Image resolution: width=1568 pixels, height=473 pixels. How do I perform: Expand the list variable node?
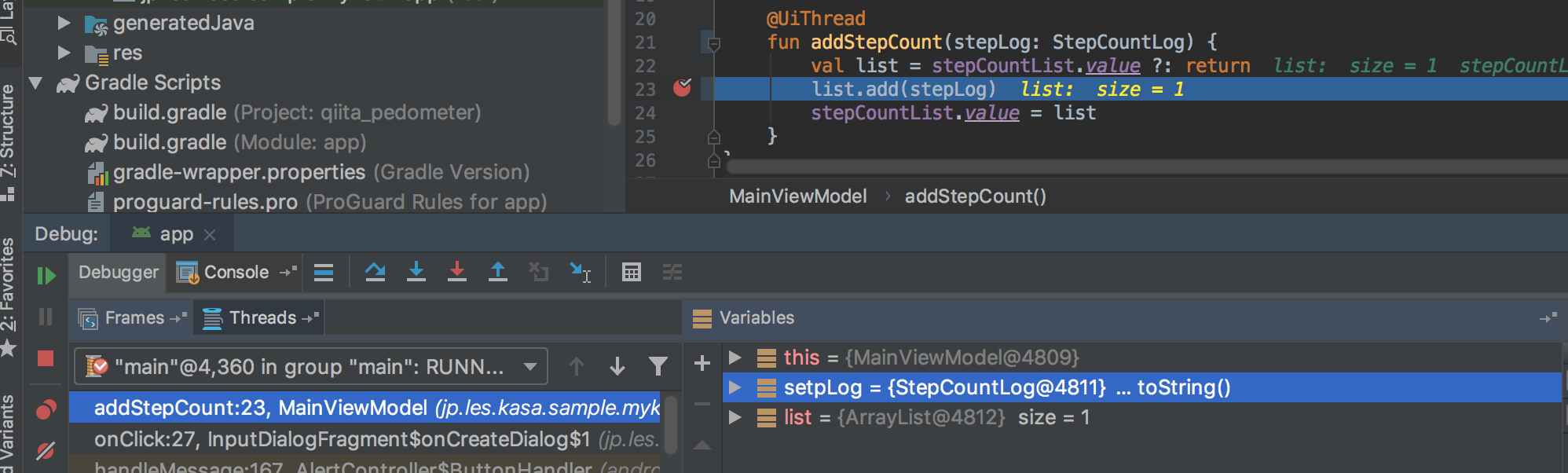[735, 417]
